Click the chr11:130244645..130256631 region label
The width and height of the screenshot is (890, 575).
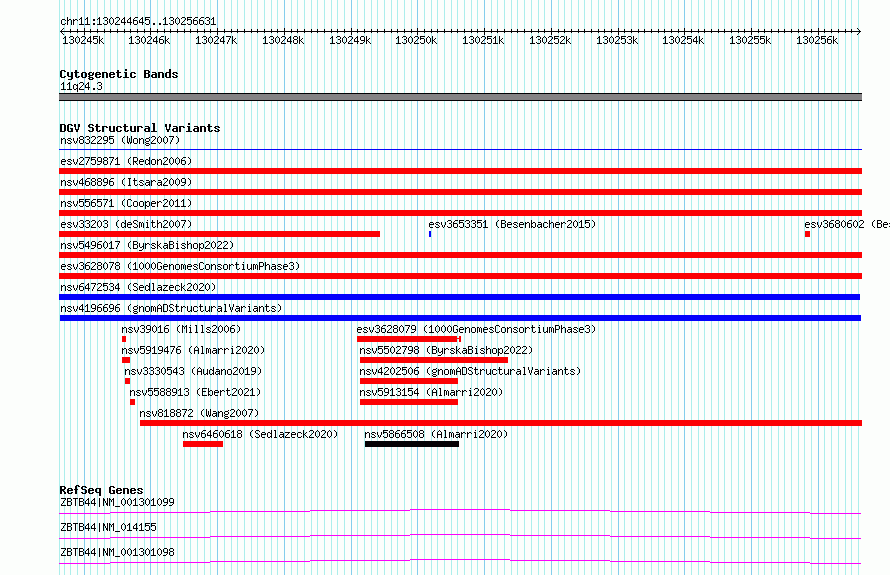(138, 21)
